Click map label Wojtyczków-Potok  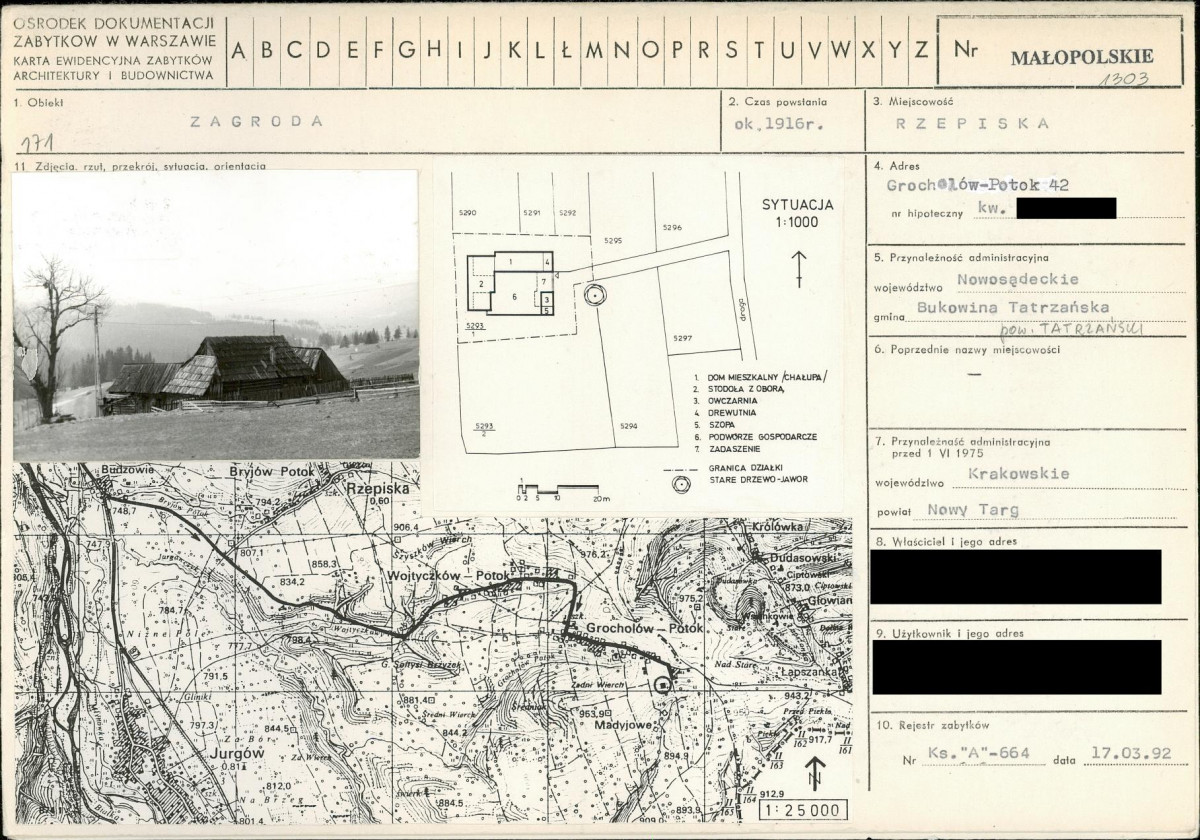pos(447,577)
